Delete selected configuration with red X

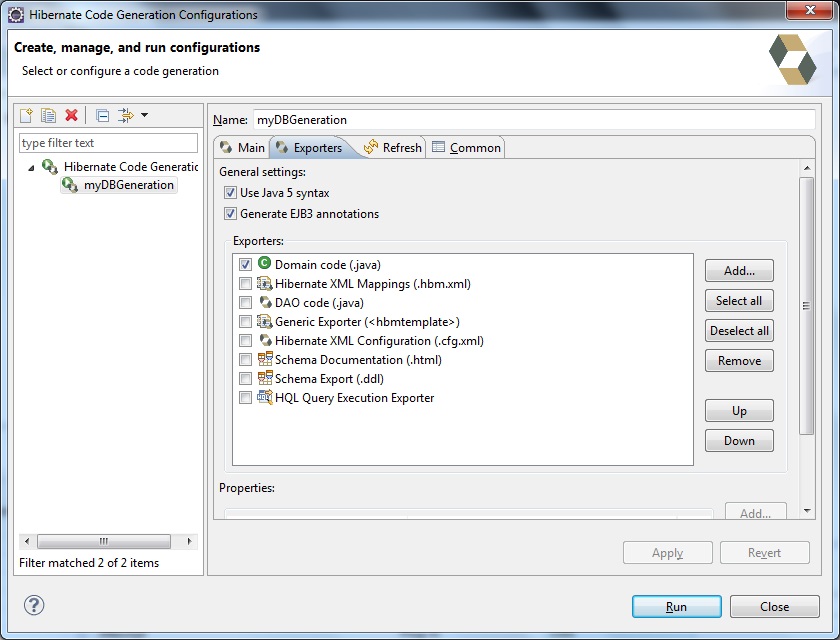tap(71, 115)
